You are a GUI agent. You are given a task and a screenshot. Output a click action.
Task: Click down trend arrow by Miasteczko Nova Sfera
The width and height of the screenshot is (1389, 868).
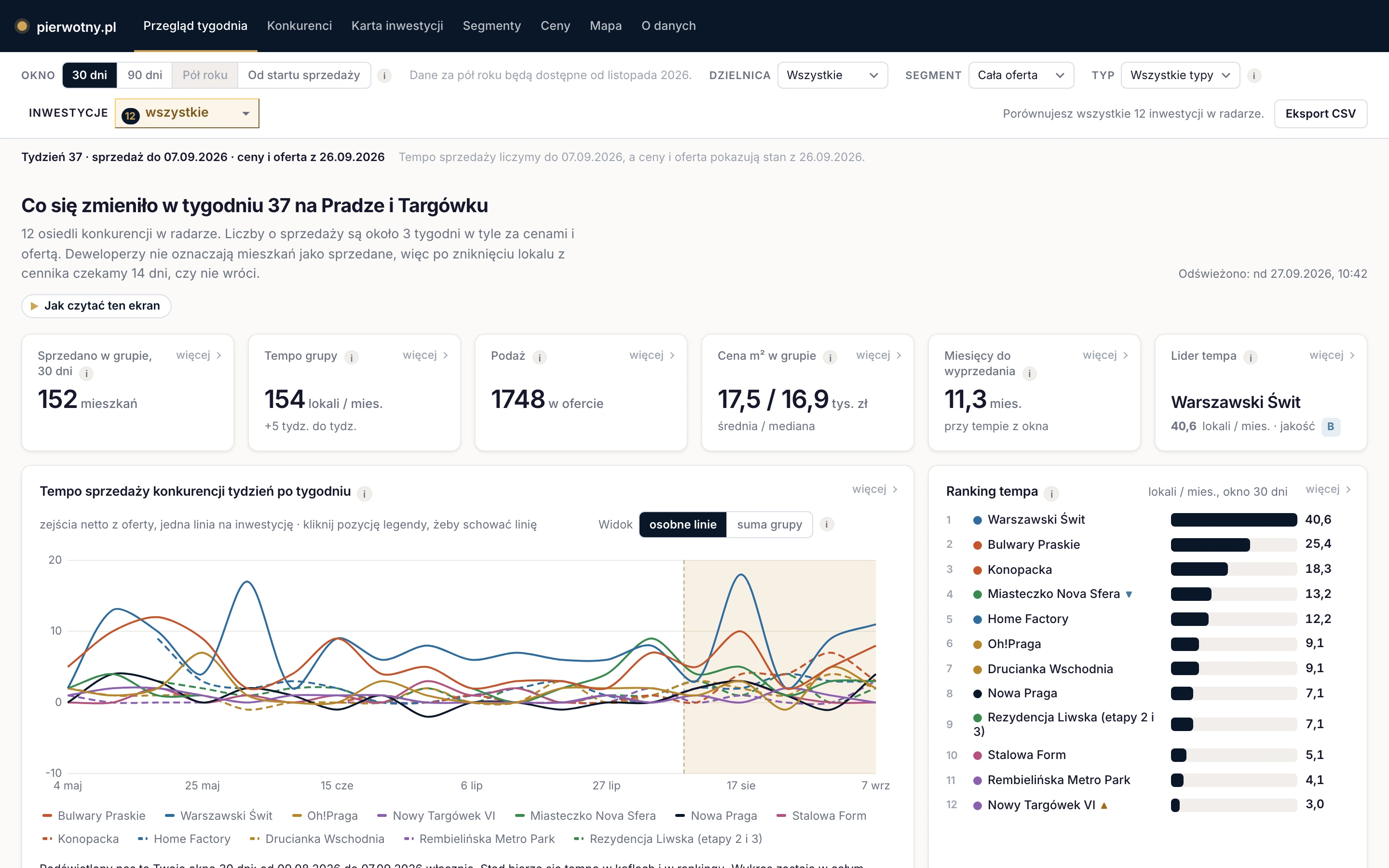1129,594
